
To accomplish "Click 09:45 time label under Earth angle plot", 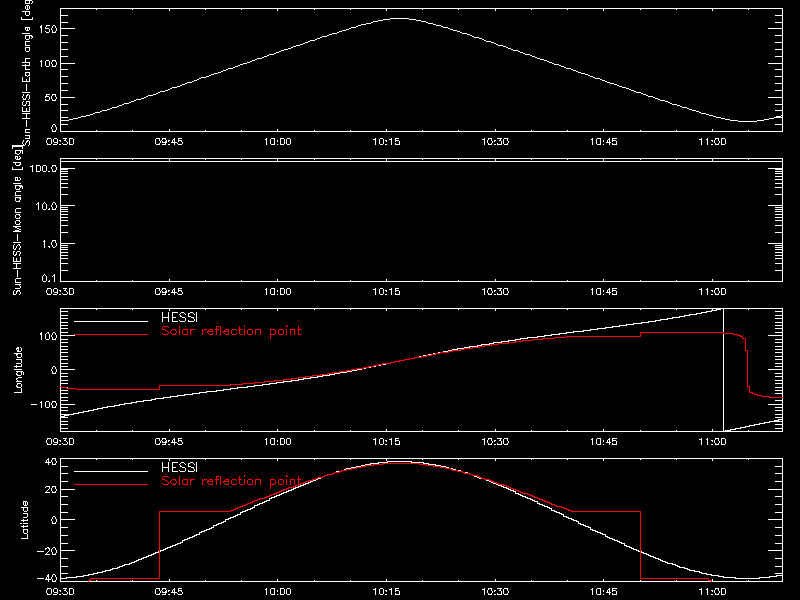I will (169, 141).
